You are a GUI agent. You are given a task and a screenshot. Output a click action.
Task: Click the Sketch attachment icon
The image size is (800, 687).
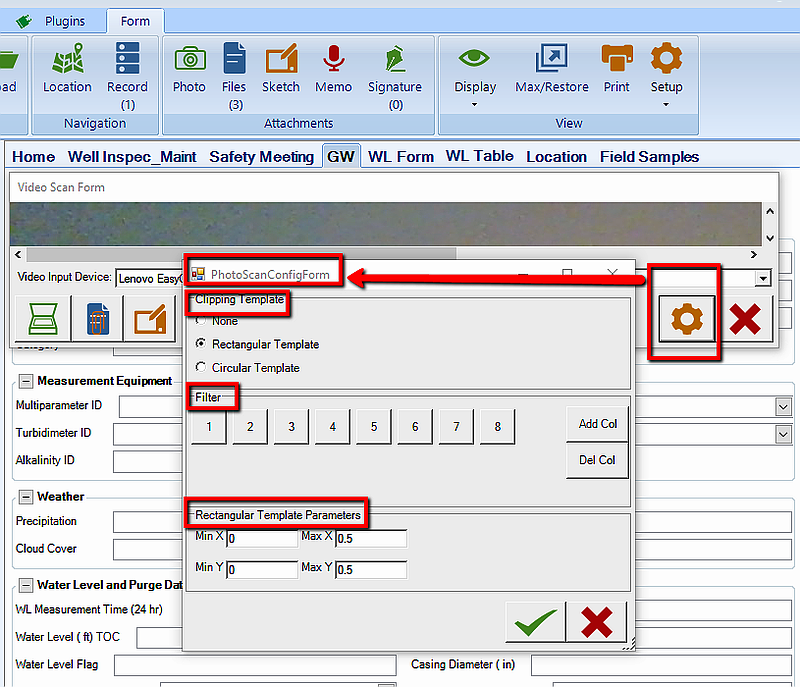coord(281,60)
